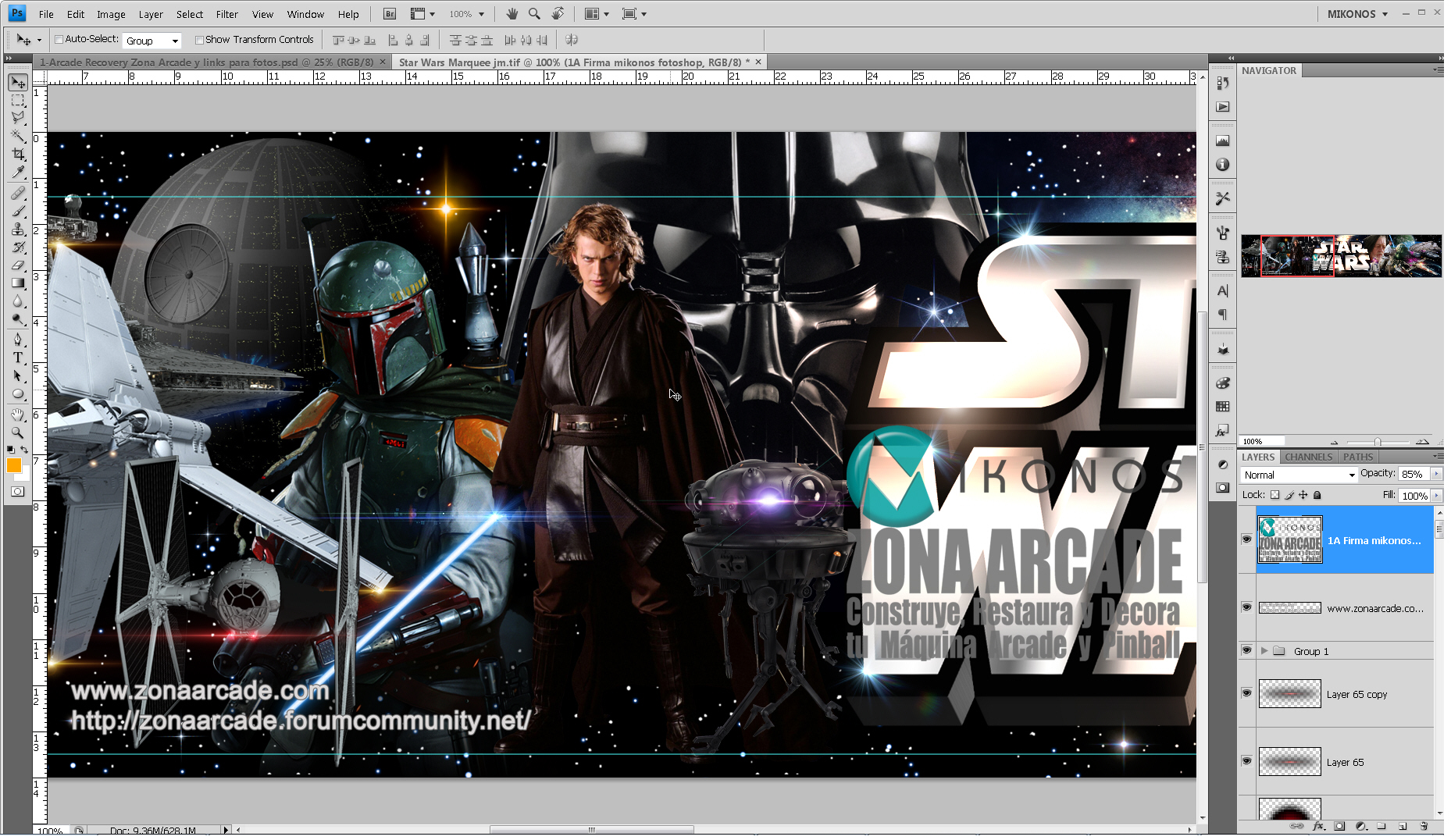Toggle Quick Mask mode

[x=18, y=492]
